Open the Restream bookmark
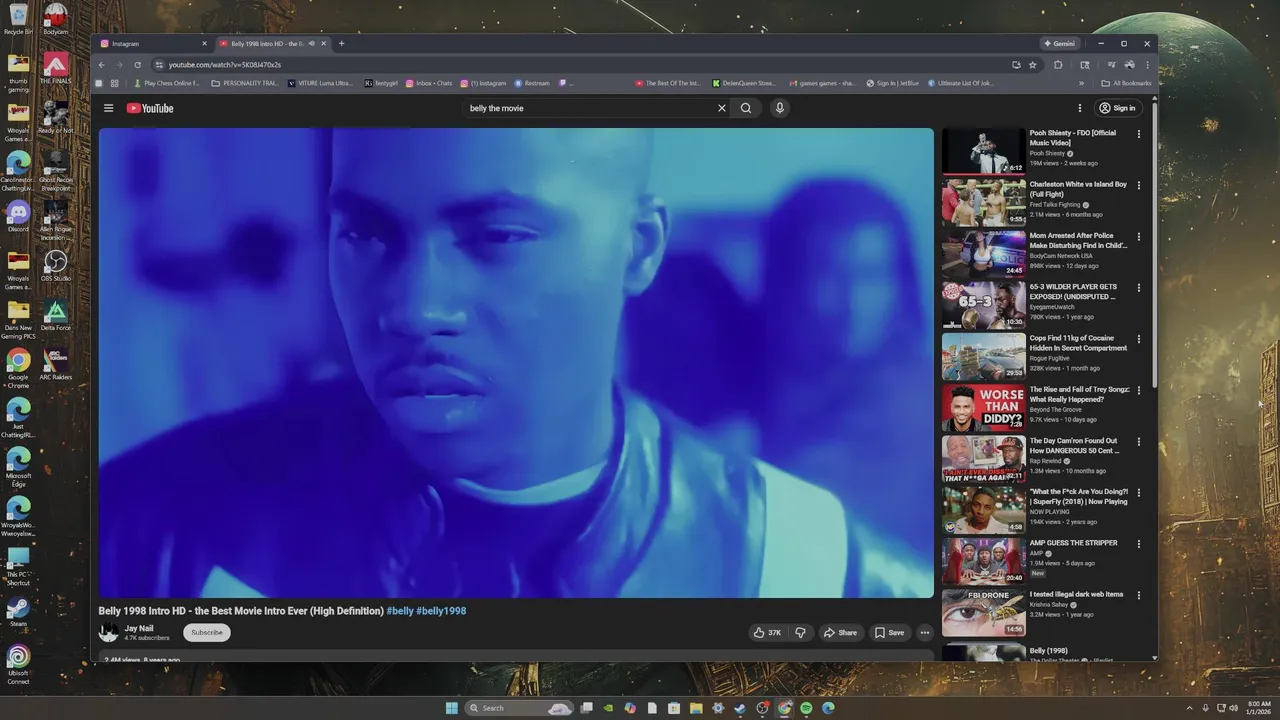 (532, 83)
